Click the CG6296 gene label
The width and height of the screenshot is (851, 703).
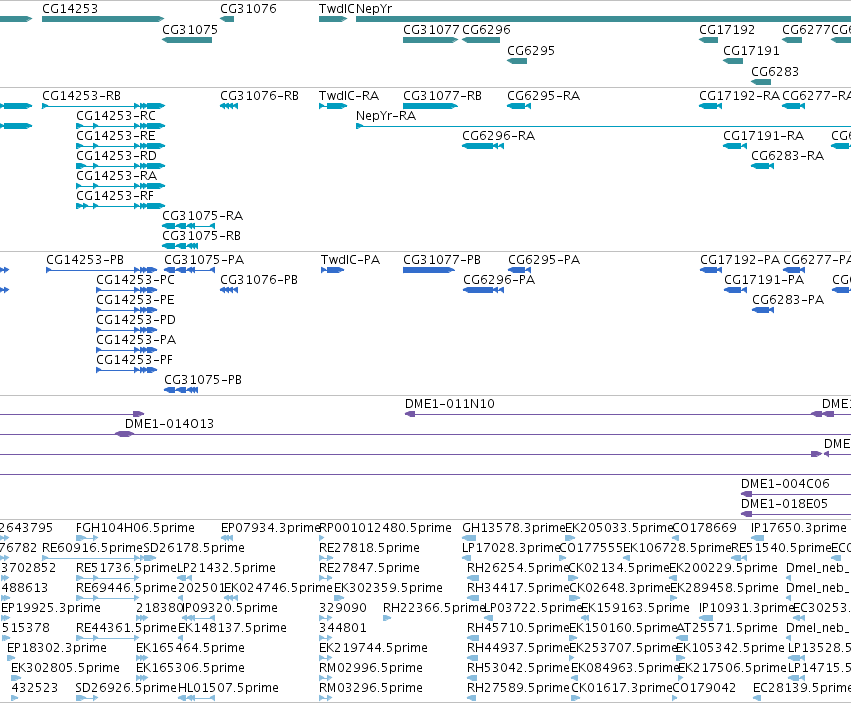[x=486, y=29]
